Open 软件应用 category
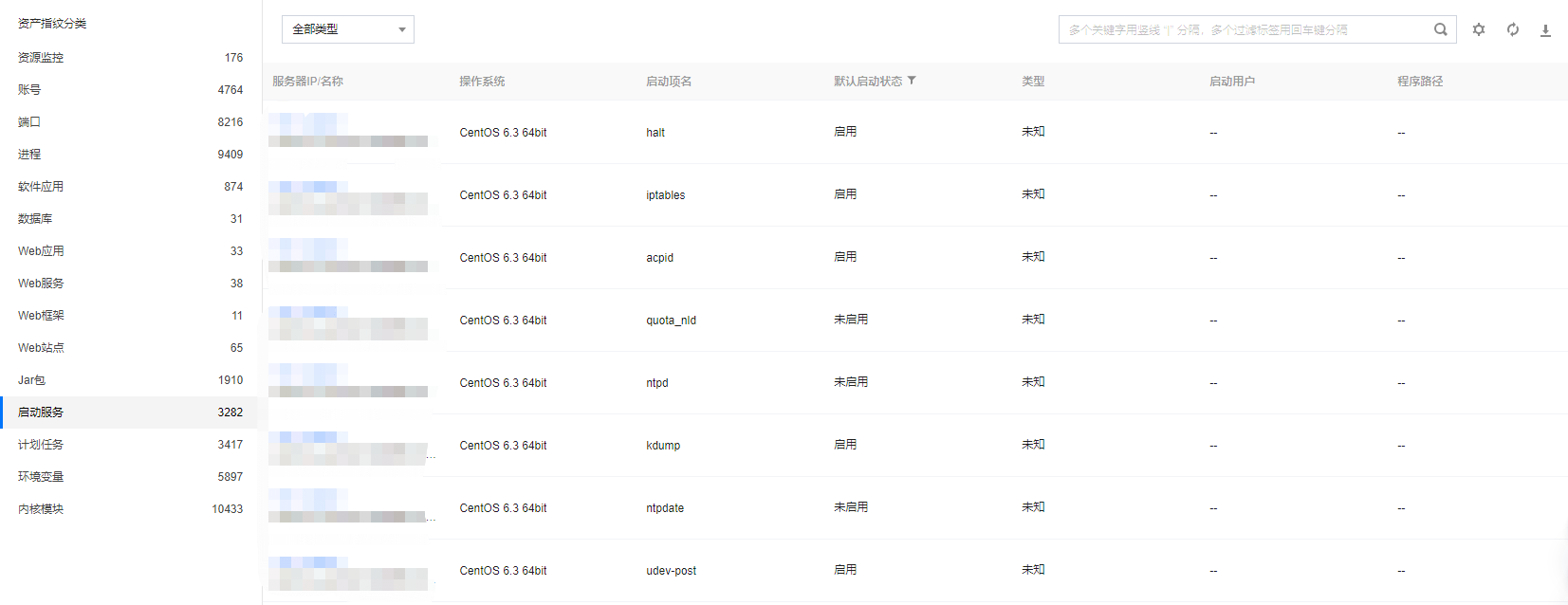This screenshot has width=1568, height=605. coord(41,187)
